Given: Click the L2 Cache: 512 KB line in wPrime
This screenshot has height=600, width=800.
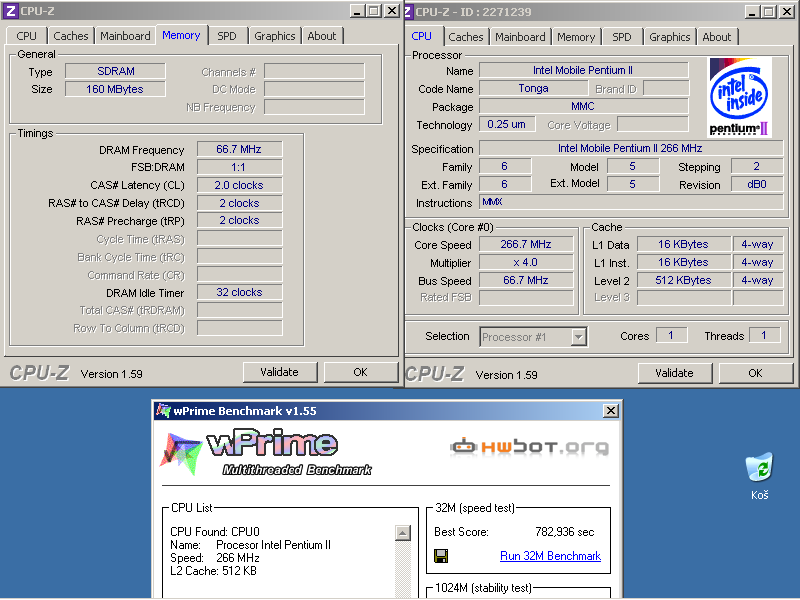Looking at the screenshot, I should [213, 571].
